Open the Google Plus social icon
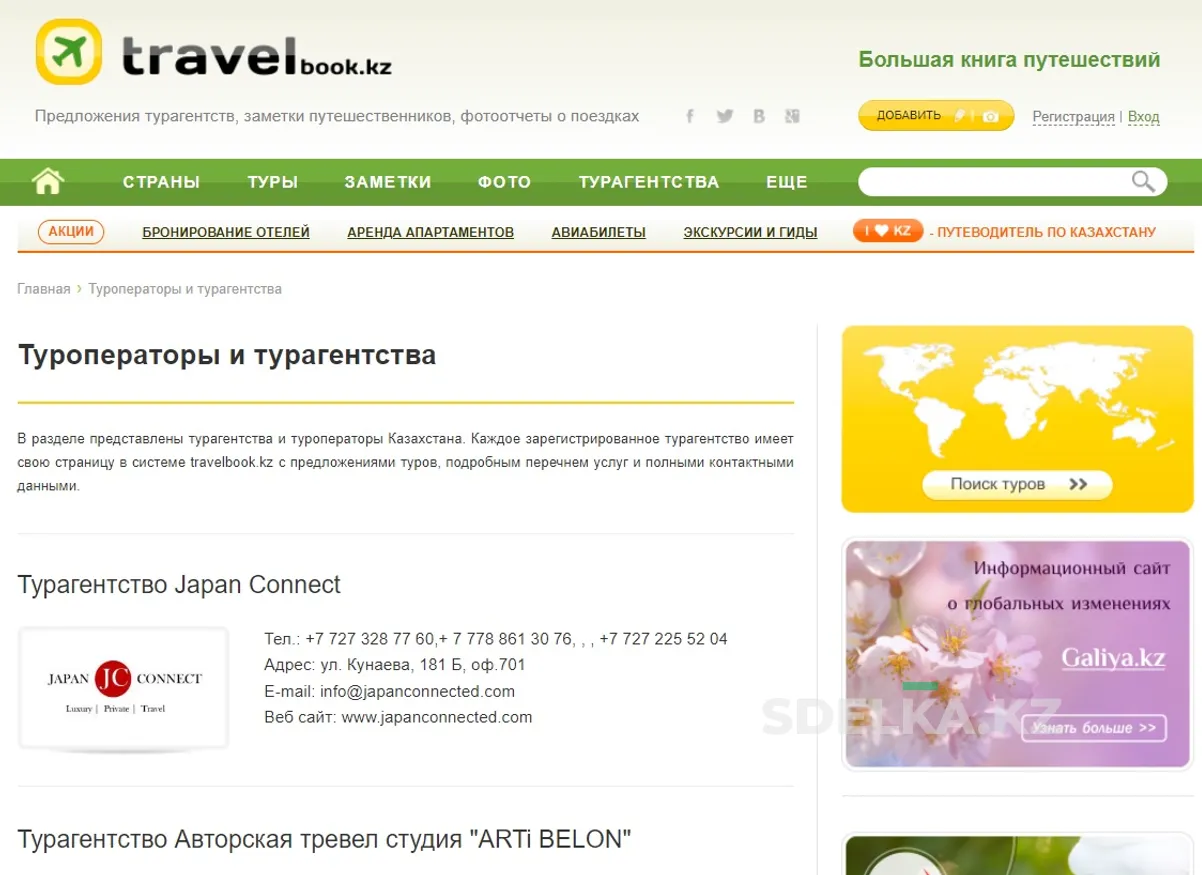Image resolution: width=1202 pixels, height=875 pixels. tap(792, 116)
